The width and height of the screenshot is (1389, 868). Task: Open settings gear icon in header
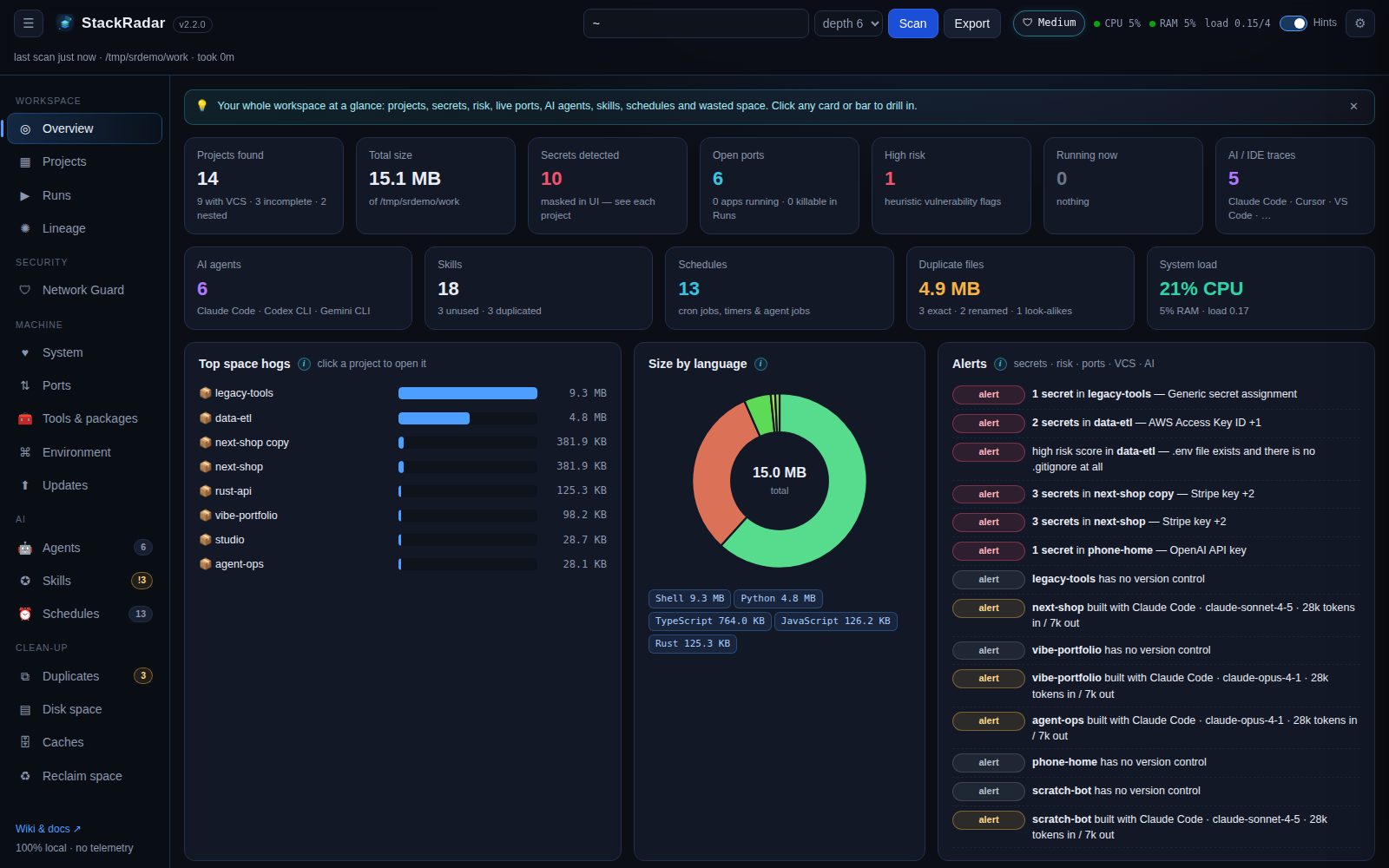[1360, 23]
